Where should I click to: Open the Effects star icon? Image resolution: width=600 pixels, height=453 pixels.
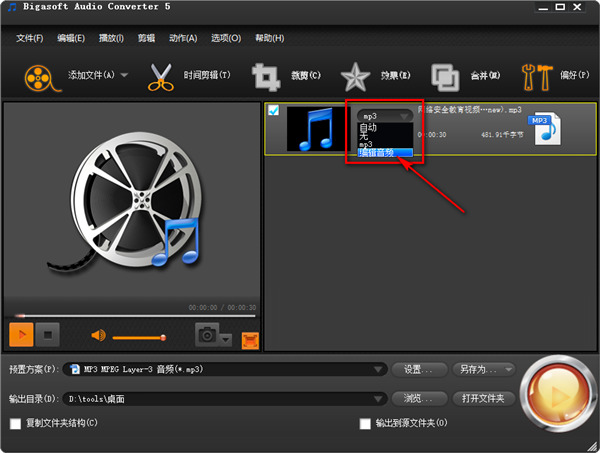pos(355,76)
